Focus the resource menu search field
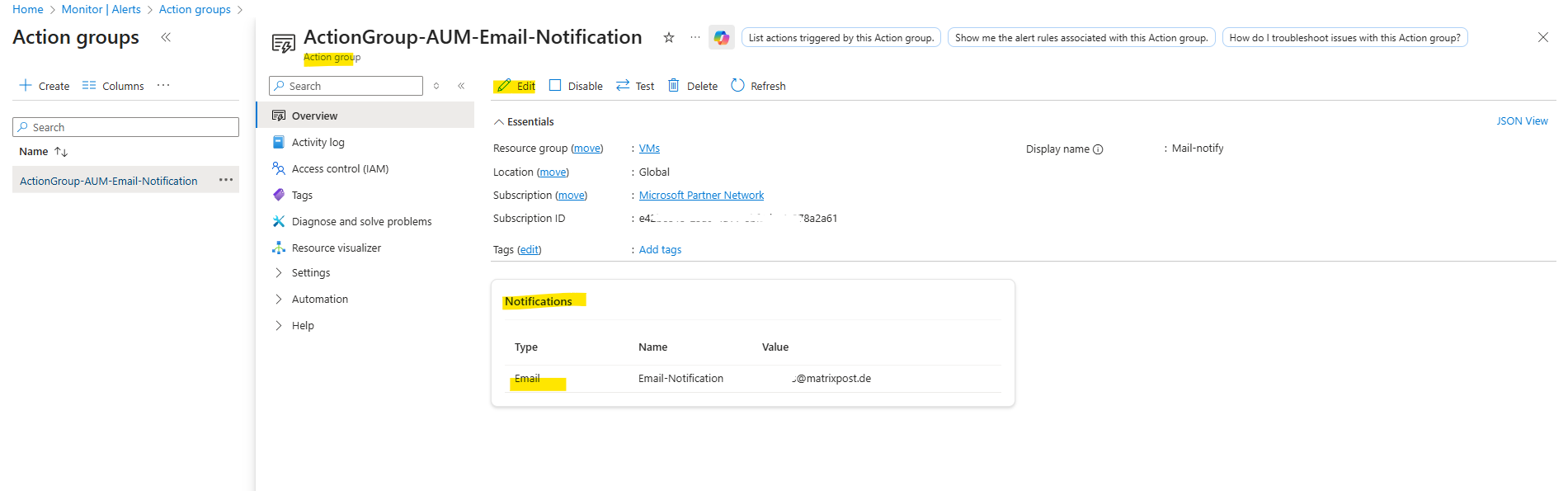 click(x=346, y=86)
